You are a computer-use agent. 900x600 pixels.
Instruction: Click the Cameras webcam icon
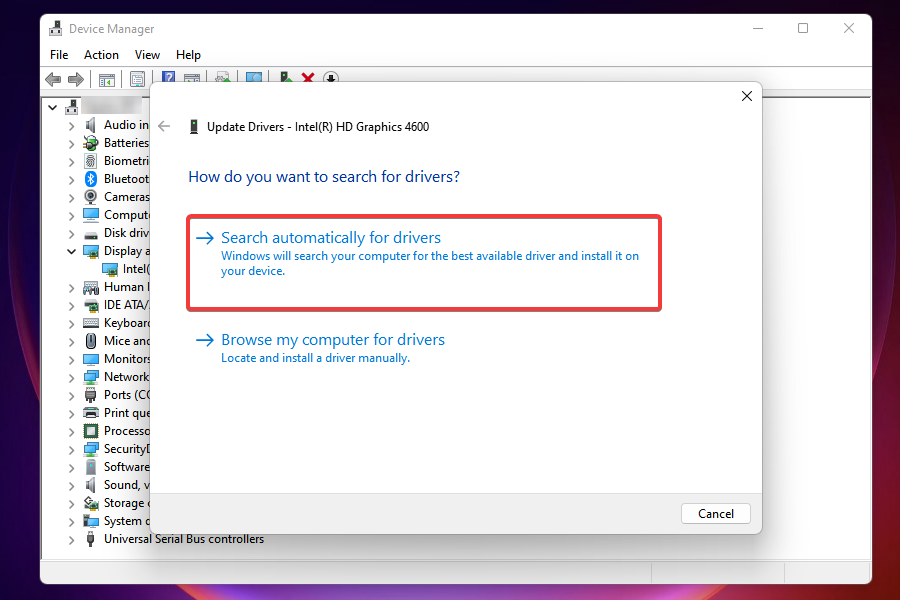pos(91,196)
